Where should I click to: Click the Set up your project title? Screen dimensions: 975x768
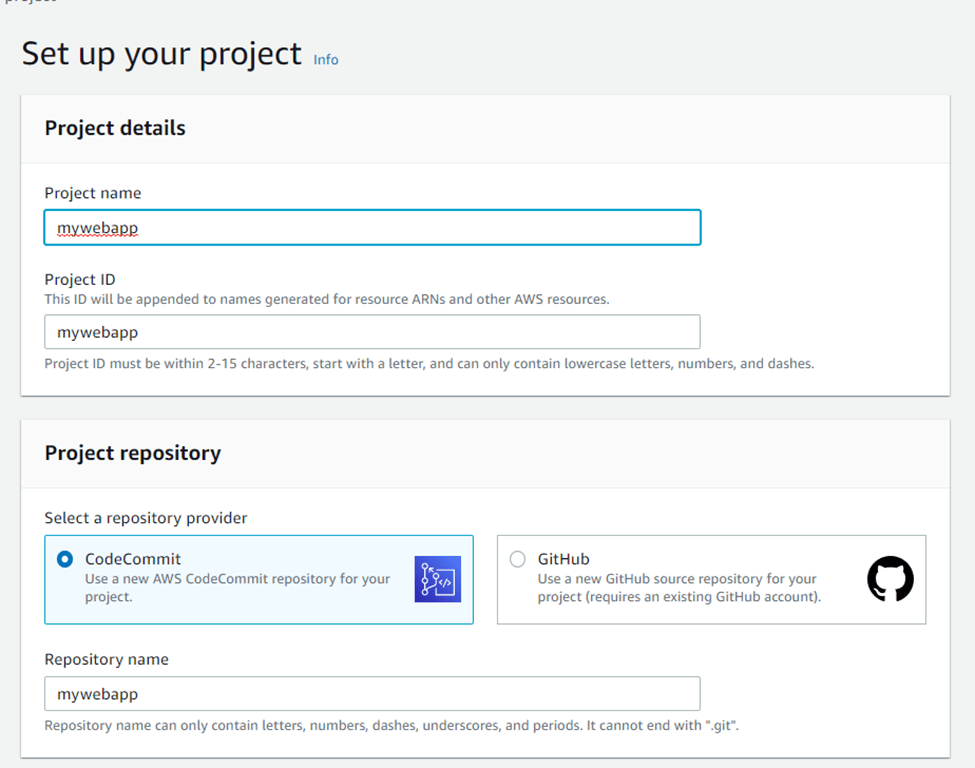161,54
